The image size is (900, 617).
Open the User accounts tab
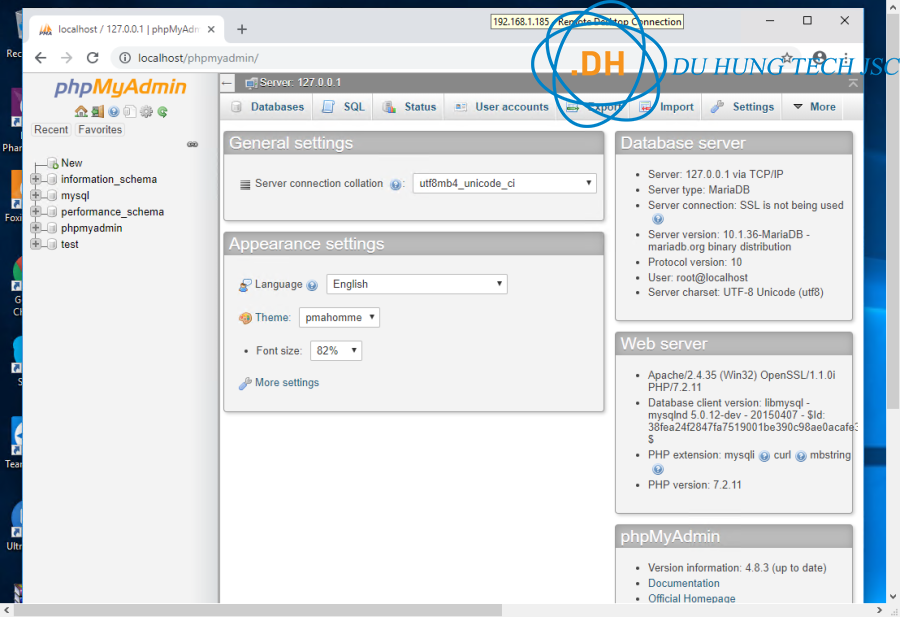point(502,107)
